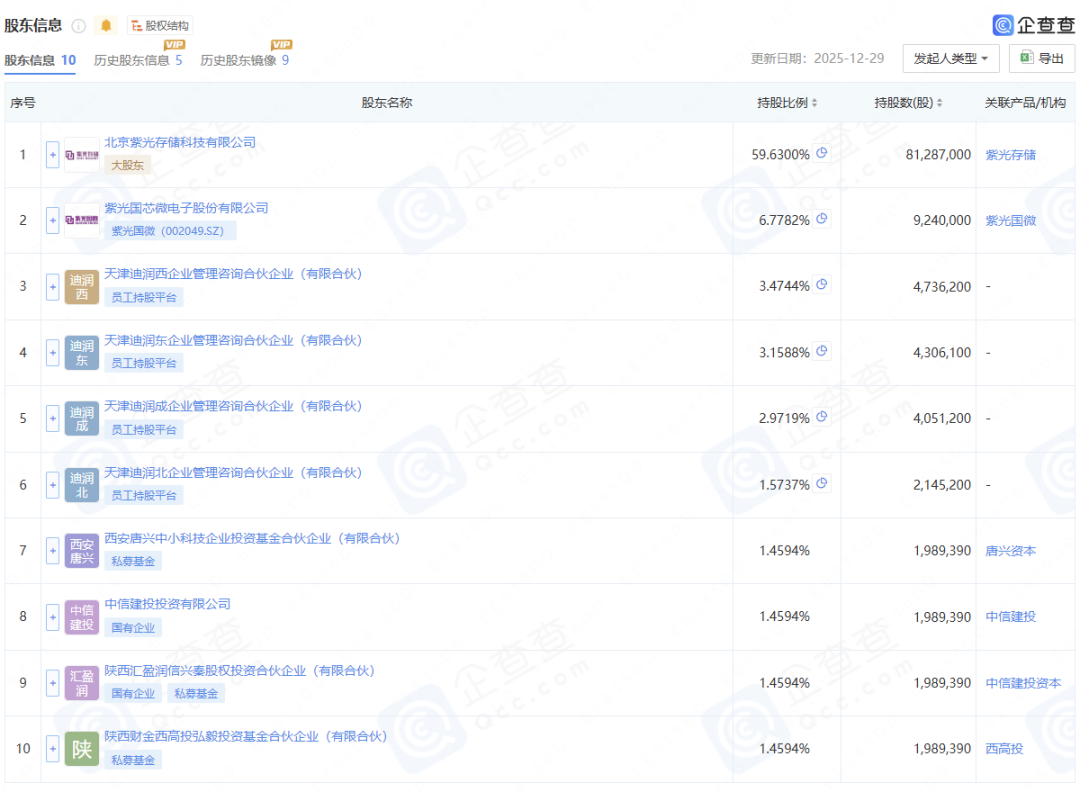Viewport: 1080px width, 792px height.
Task: Click the 迪润东 logo tile
Action: click(x=82, y=353)
